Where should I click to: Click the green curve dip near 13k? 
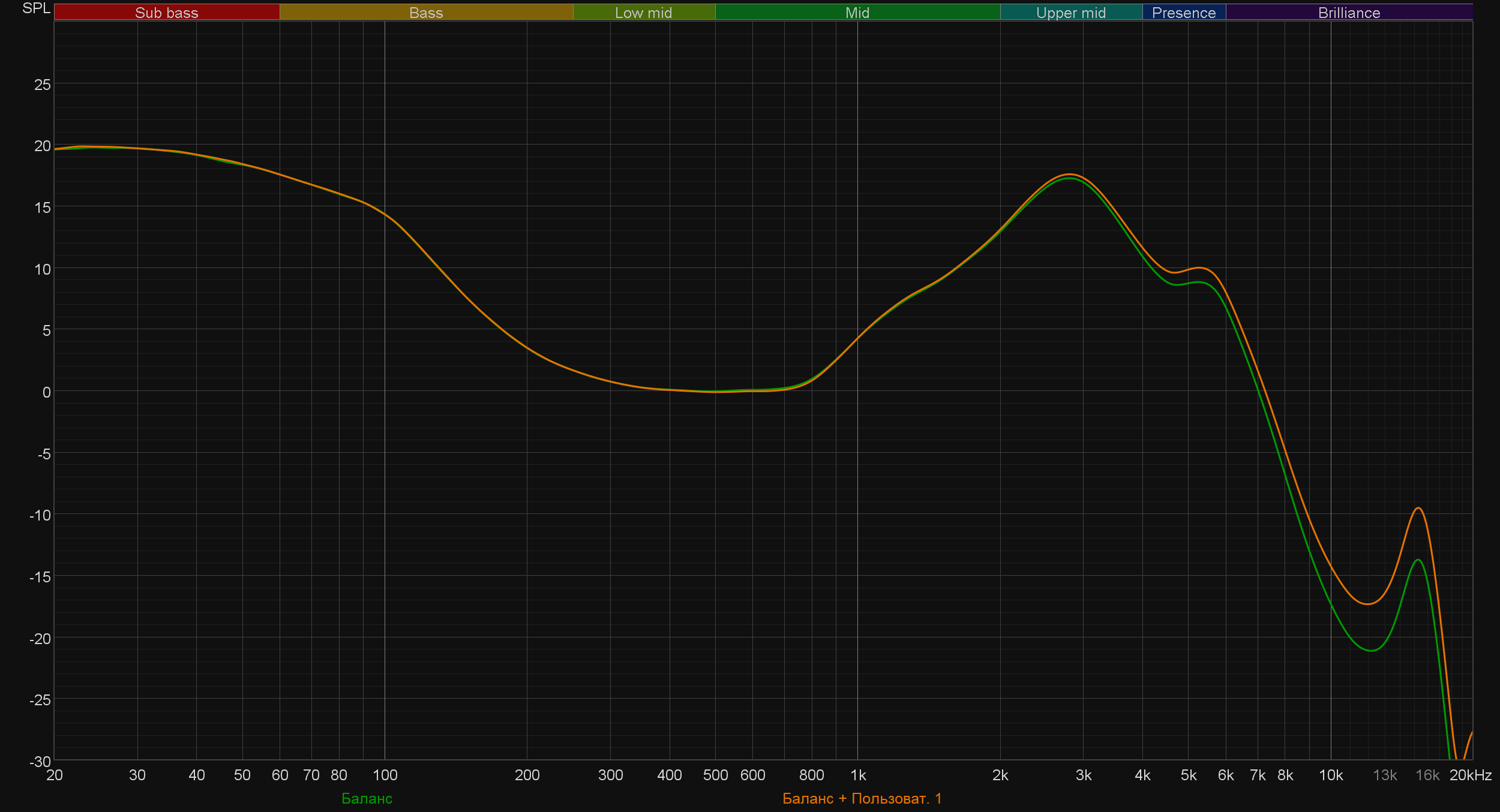(x=1371, y=651)
